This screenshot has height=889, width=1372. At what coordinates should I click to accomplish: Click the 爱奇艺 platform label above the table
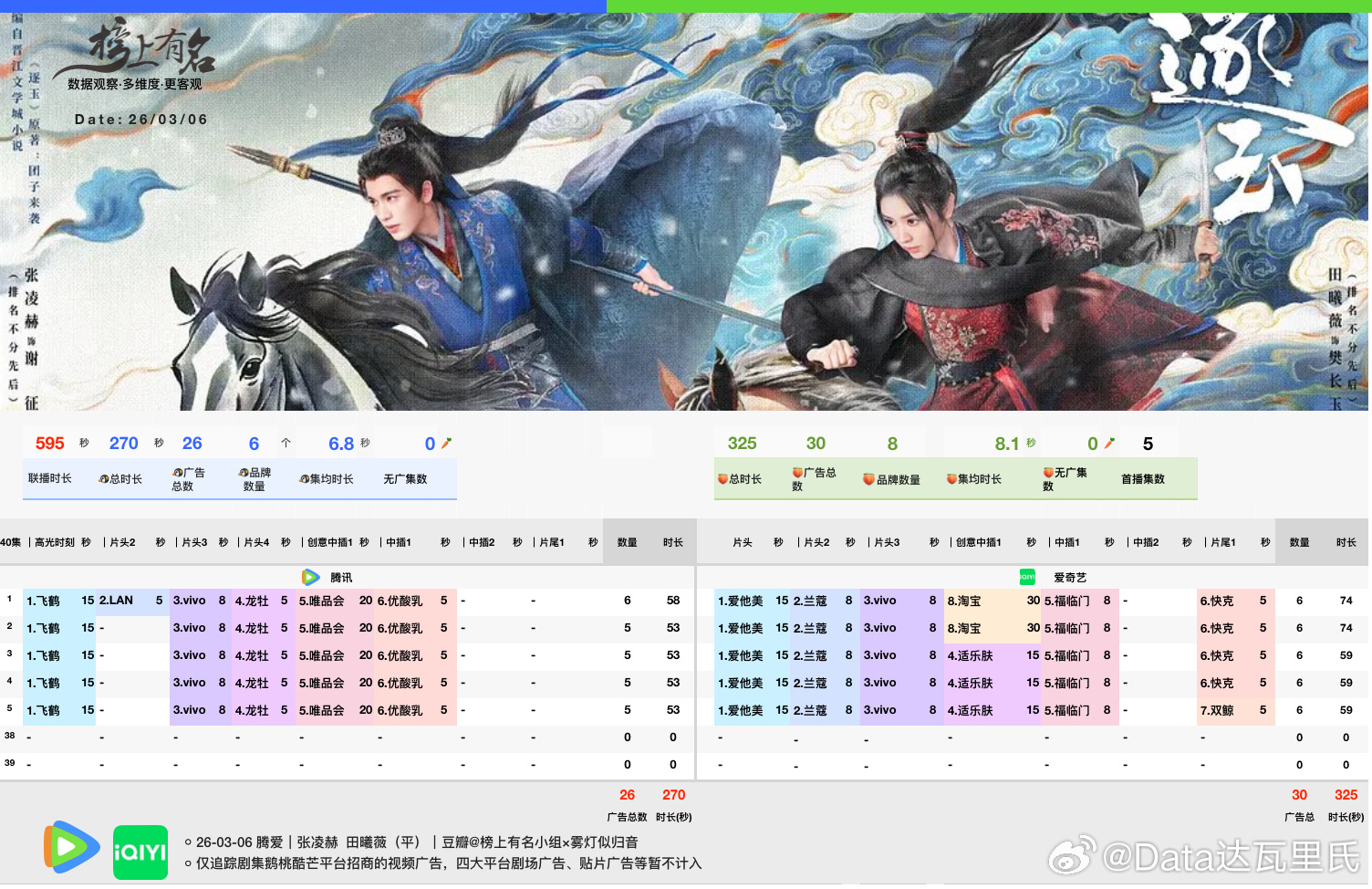point(1070,578)
